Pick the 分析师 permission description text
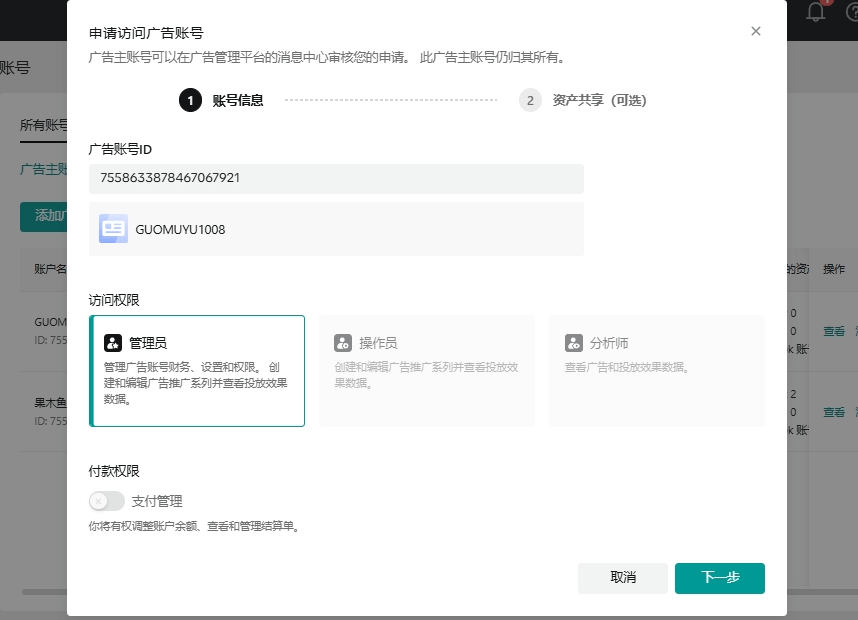This screenshot has width=858, height=620. tap(626, 367)
